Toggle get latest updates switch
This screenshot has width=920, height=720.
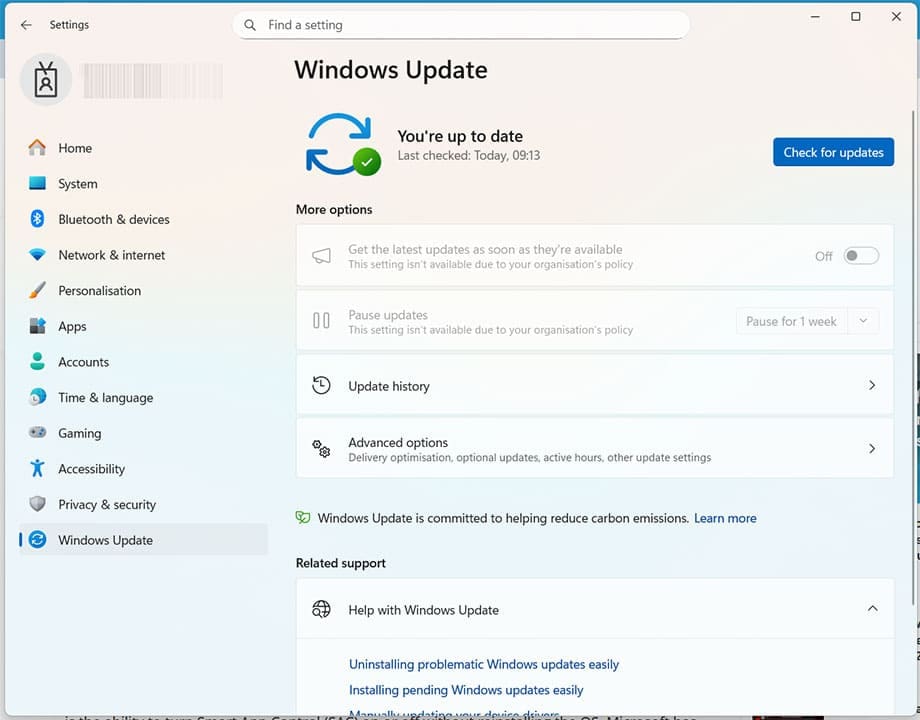click(861, 256)
